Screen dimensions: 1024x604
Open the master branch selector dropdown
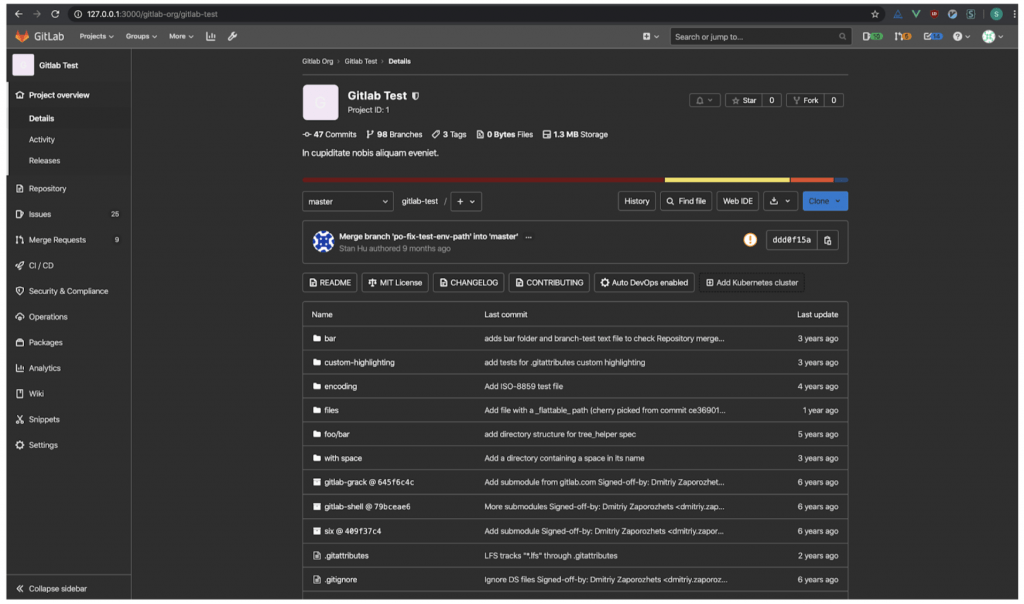[347, 202]
